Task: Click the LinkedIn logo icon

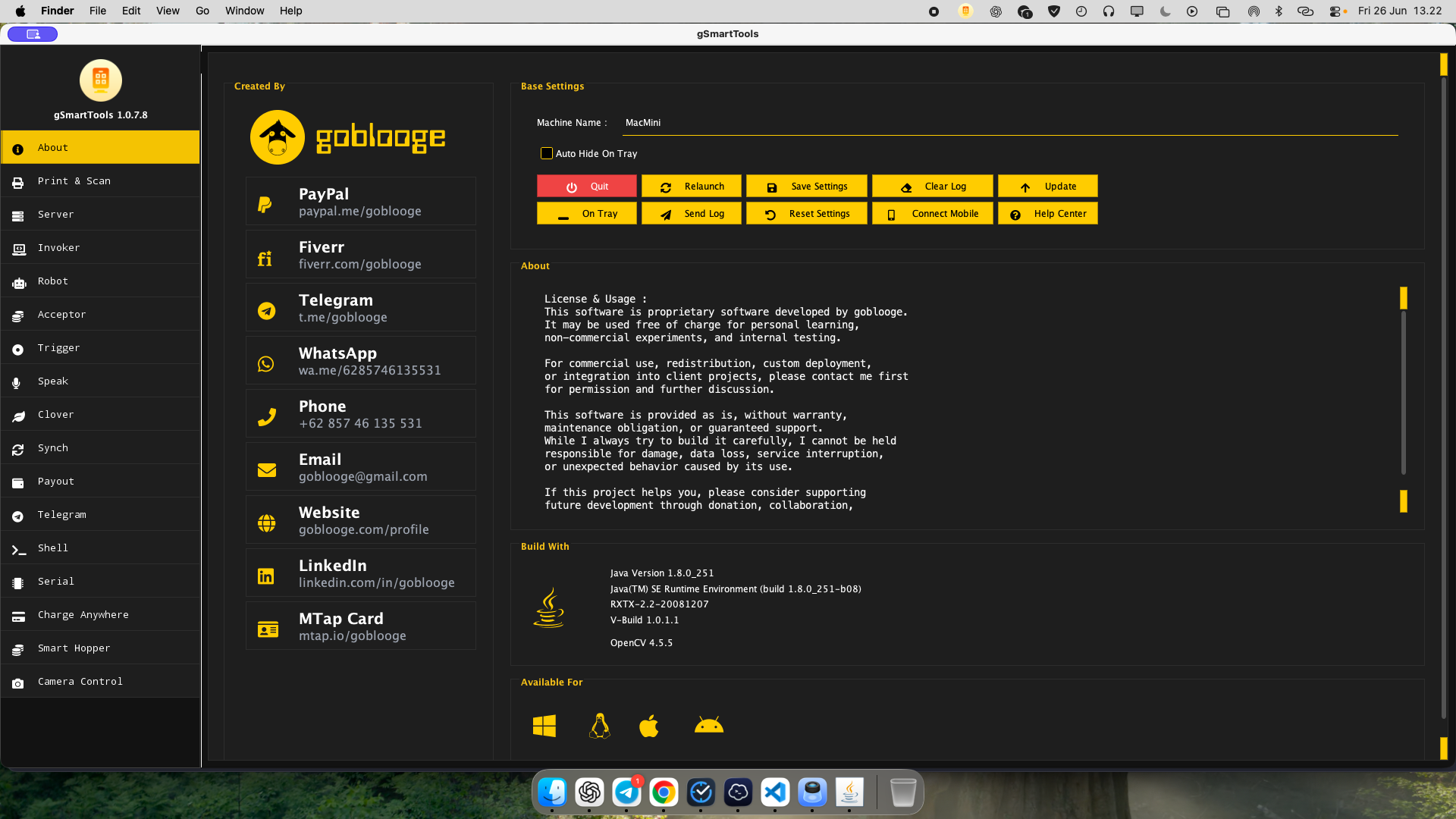Action: [266, 576]
